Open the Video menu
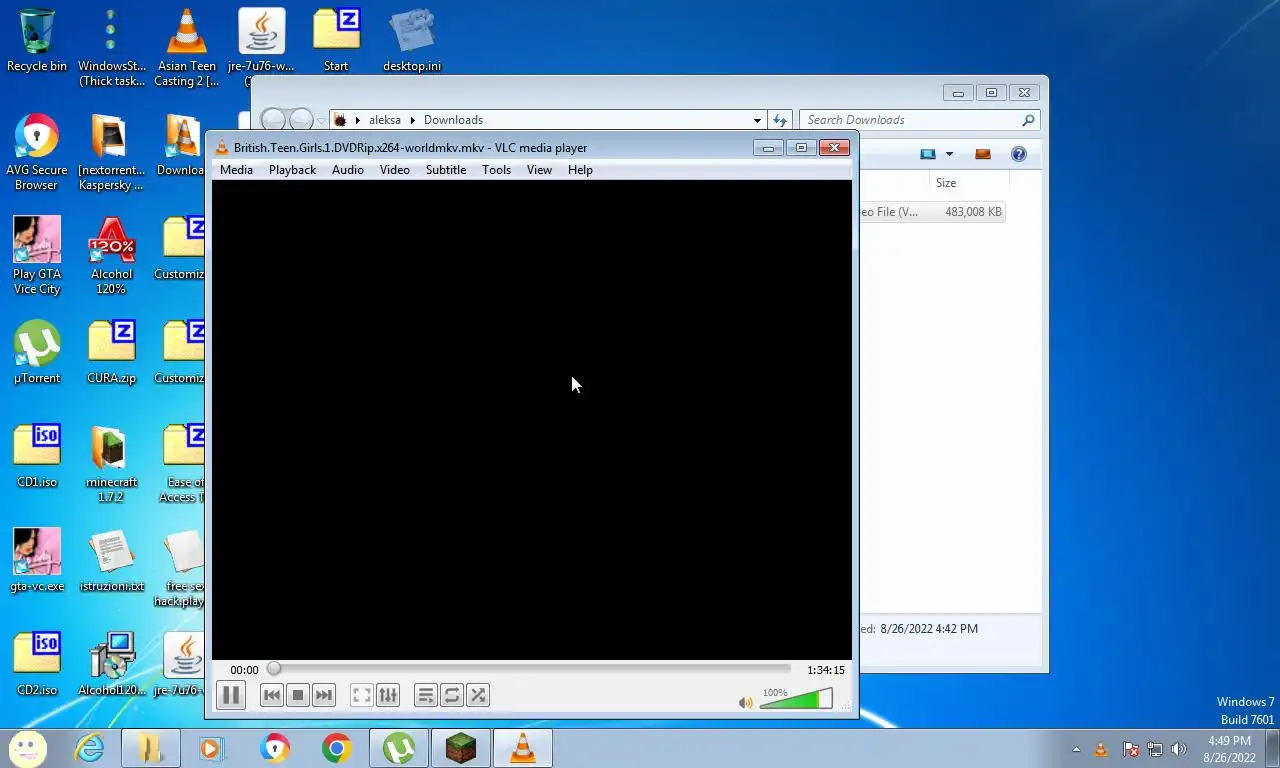The height and width of the screenshot is (768, 1280). pyautogui.click(x=395, y=170)
